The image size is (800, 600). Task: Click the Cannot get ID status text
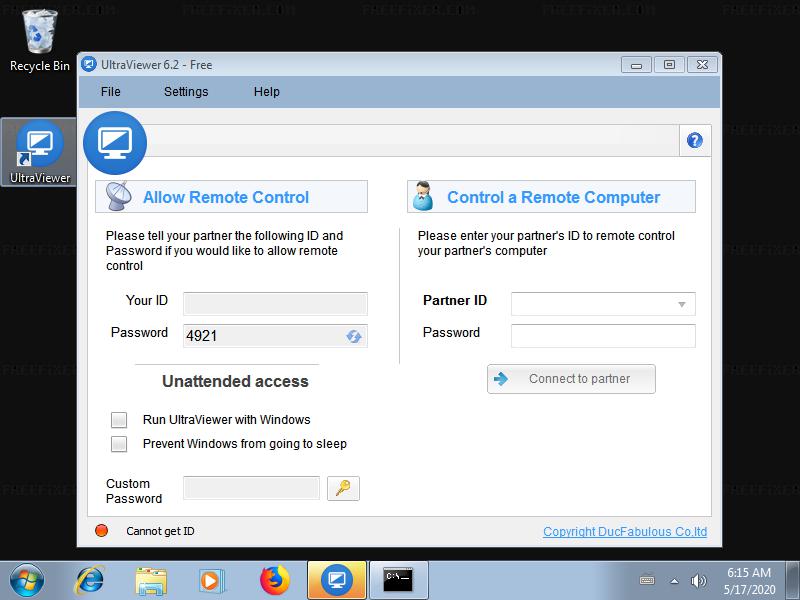[160, 531]
